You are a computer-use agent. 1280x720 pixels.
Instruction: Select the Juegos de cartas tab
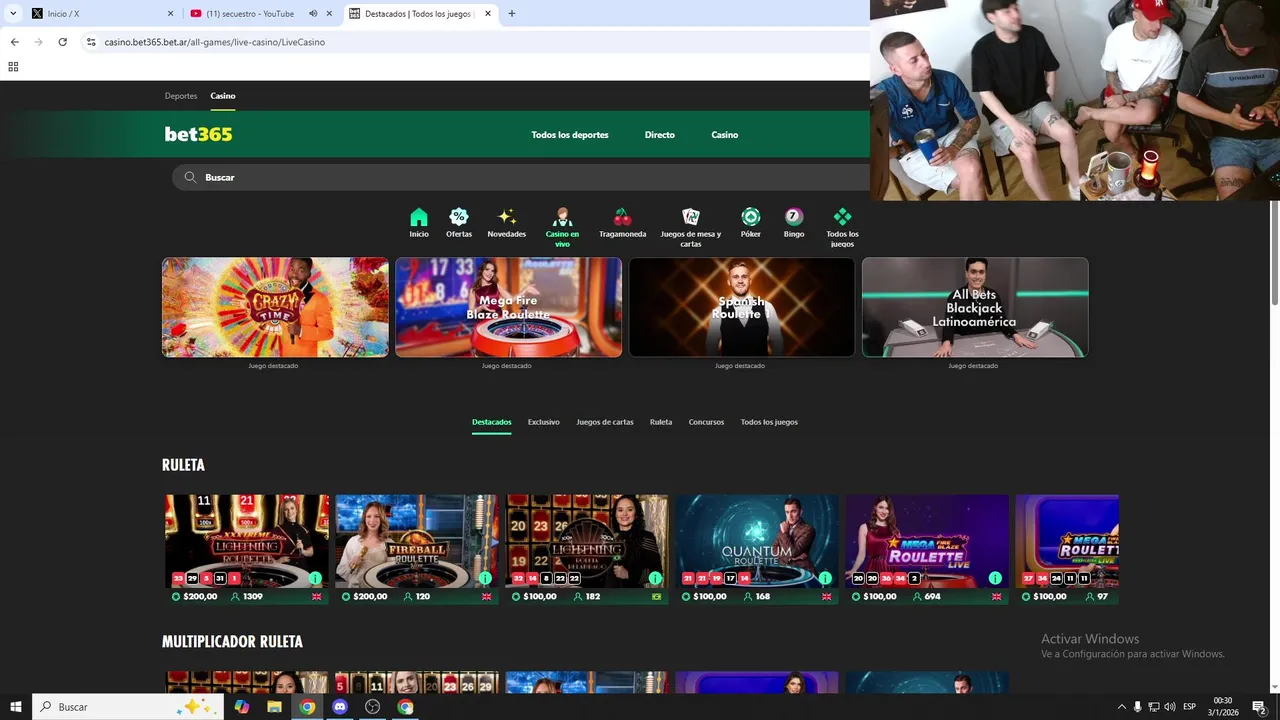click(605, 422)
